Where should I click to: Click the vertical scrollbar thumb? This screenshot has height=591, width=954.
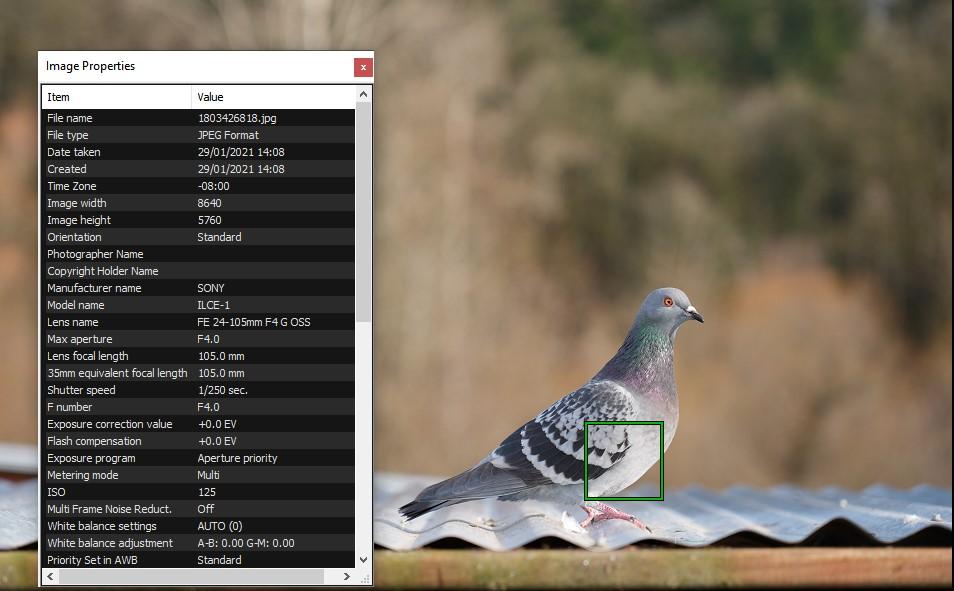pos(363,212)
